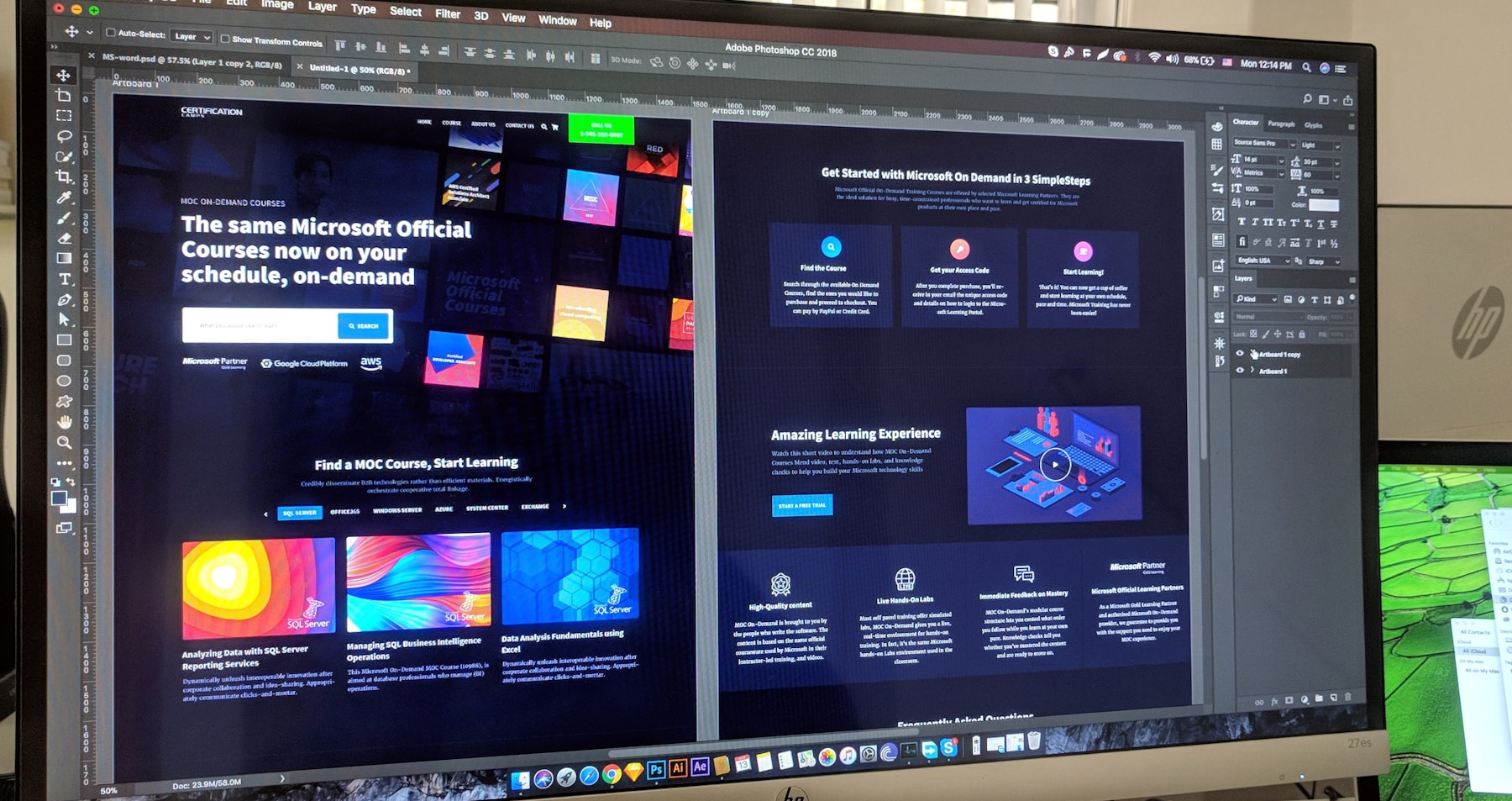Select the Lasso tool
The width and height of the screenshot is (1512, 801).
(x=64, y=135)
